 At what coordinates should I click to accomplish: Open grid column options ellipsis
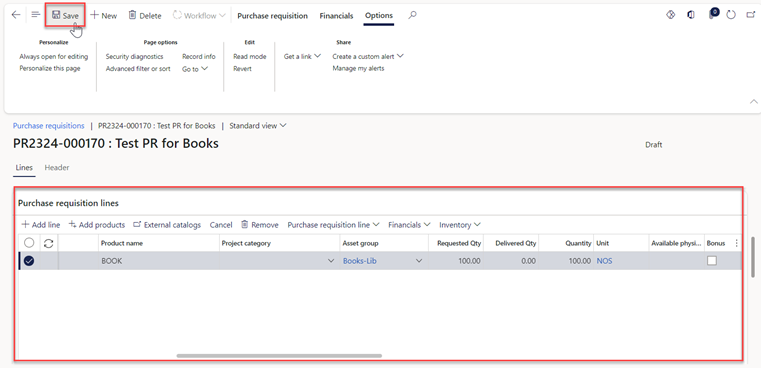coord(737,243)
